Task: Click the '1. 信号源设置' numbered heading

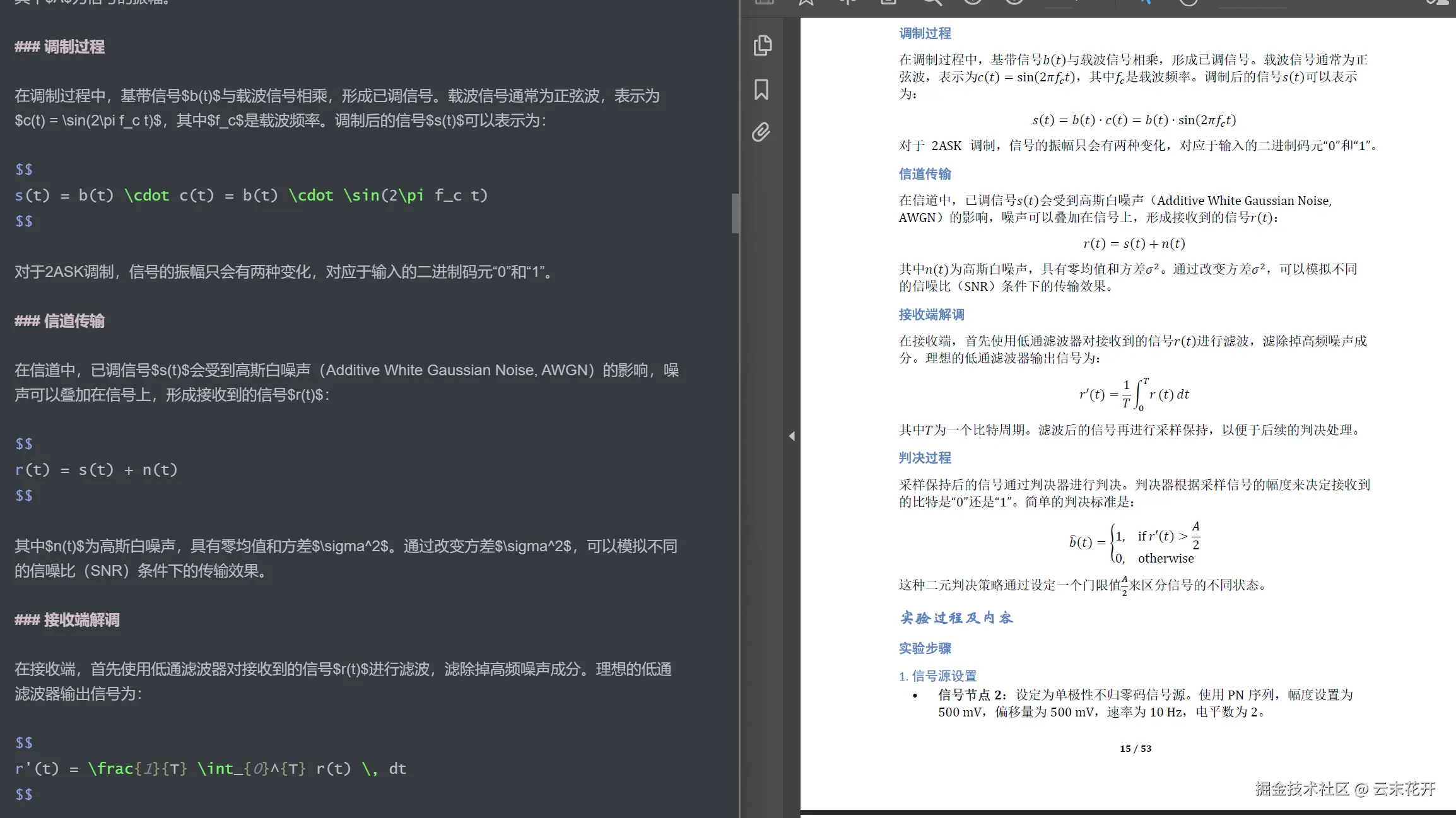Action: point(937,676)
